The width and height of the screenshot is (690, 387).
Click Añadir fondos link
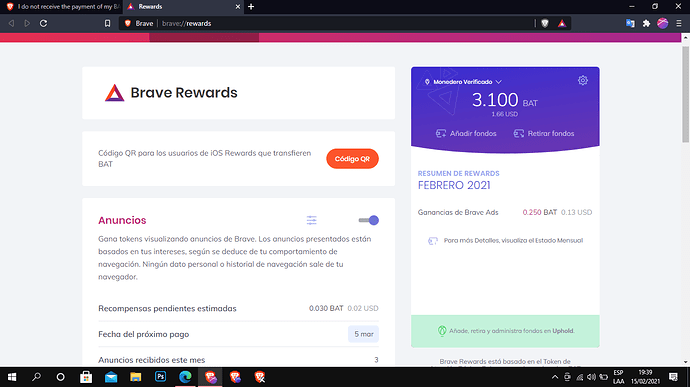click(x=466, y=133)
